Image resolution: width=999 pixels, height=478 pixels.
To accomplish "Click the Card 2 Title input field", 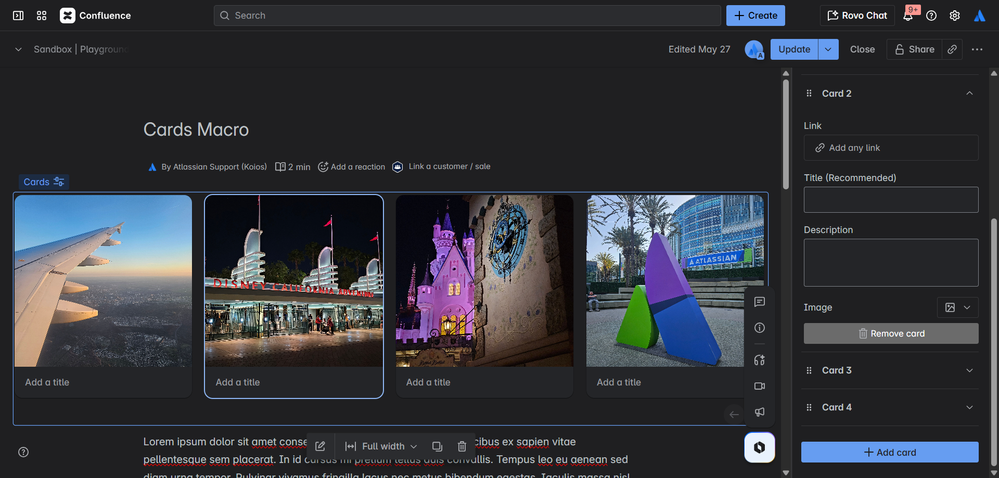I will [890, 200].
